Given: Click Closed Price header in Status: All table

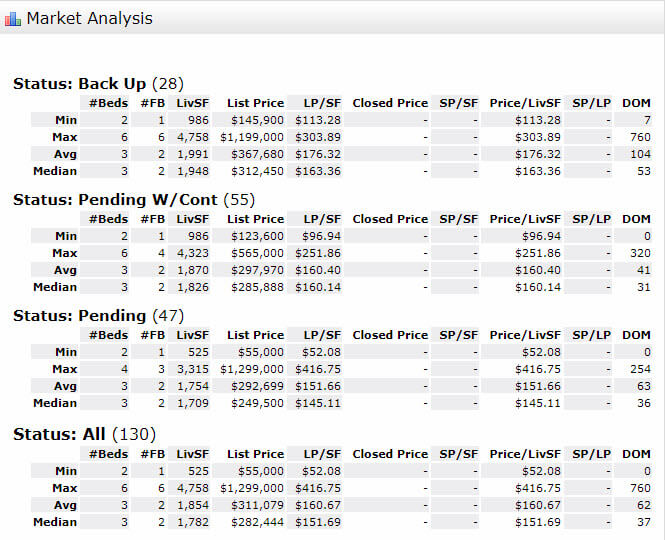Looking at the screenshot, I should 390,454.
